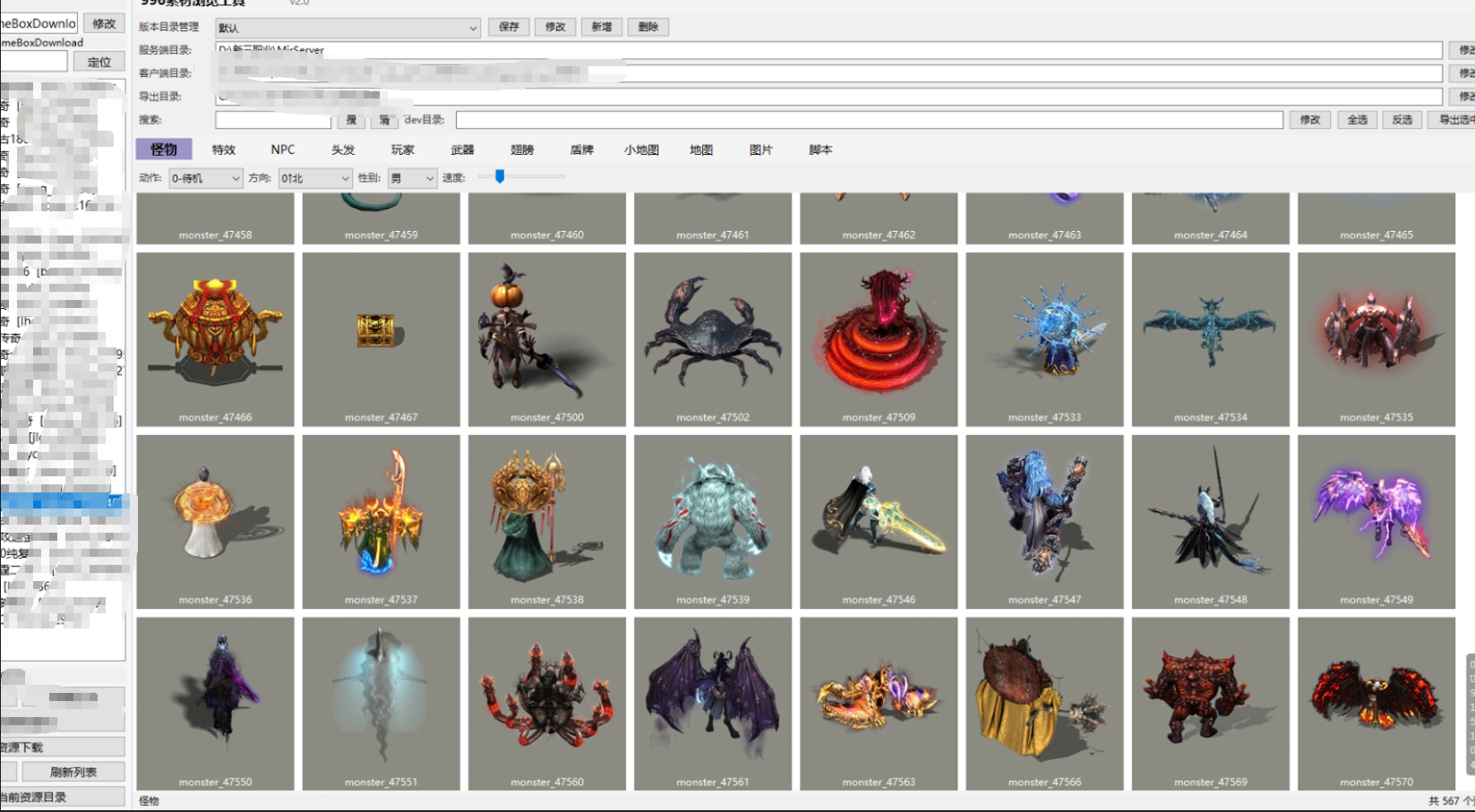The height and width of the screenshot is (812, 1475).
Task: Click the 当前资源目录 button
Action: click(x=62, y=796)
